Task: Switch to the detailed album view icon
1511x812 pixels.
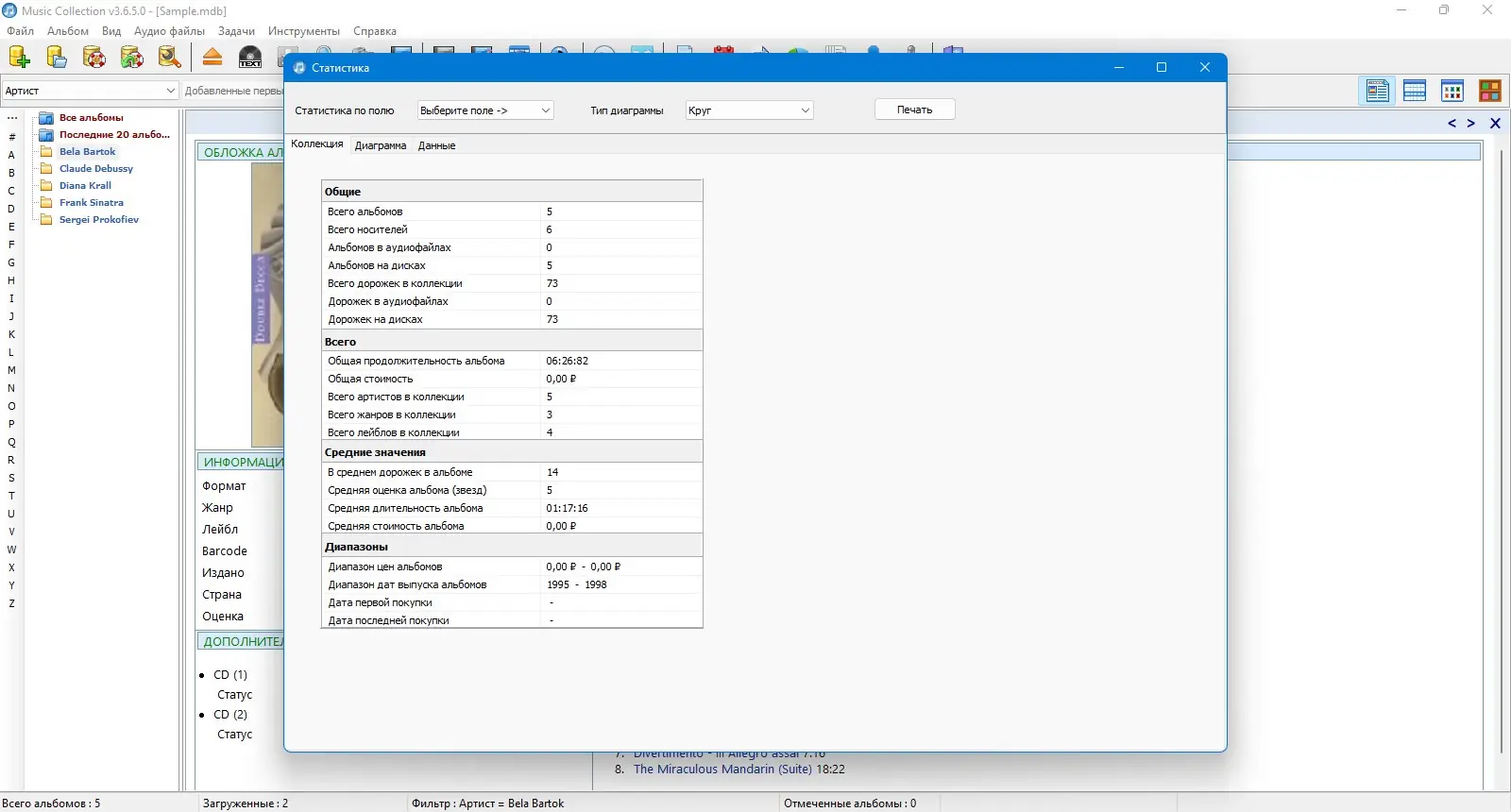Action: tap(1378, 91)
